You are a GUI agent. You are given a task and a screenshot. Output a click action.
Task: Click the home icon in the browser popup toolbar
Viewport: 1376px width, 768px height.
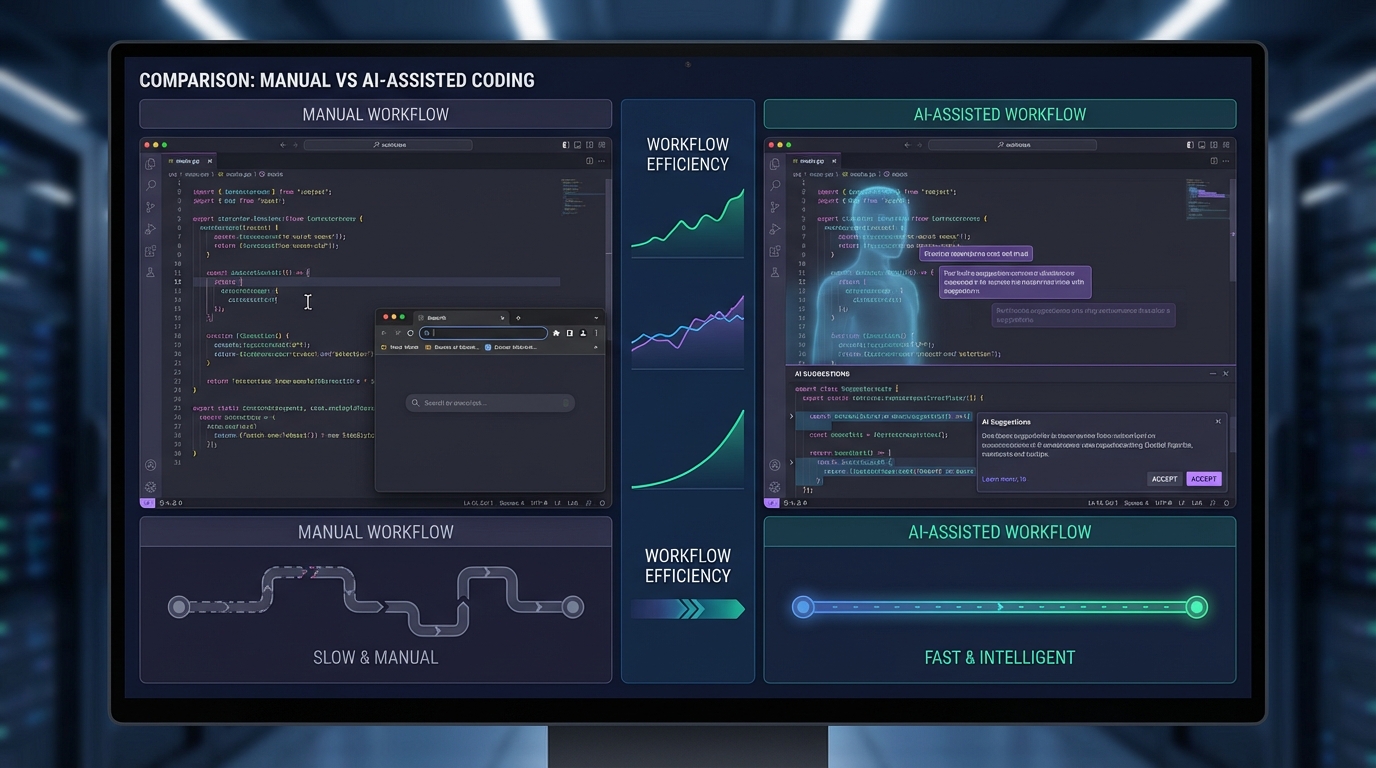tap(410, 332)
